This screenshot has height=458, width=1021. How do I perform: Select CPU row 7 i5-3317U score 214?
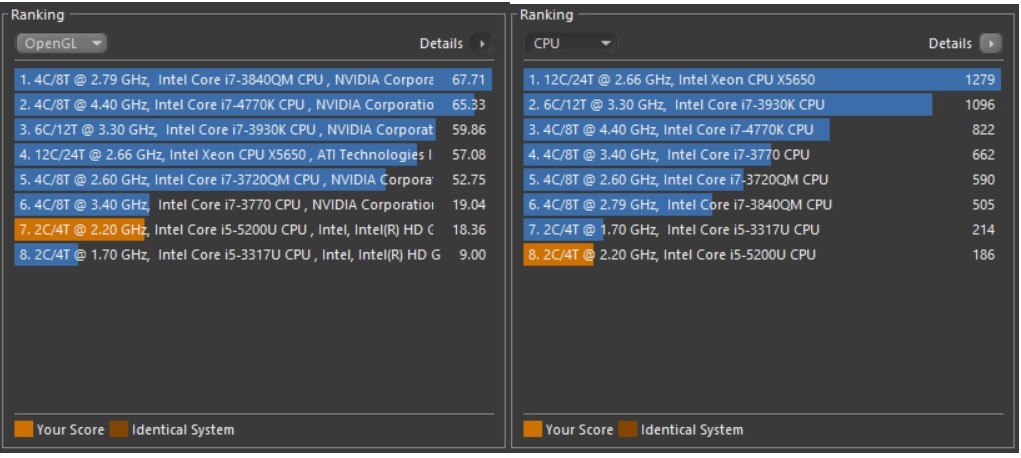tap(762, 230)
